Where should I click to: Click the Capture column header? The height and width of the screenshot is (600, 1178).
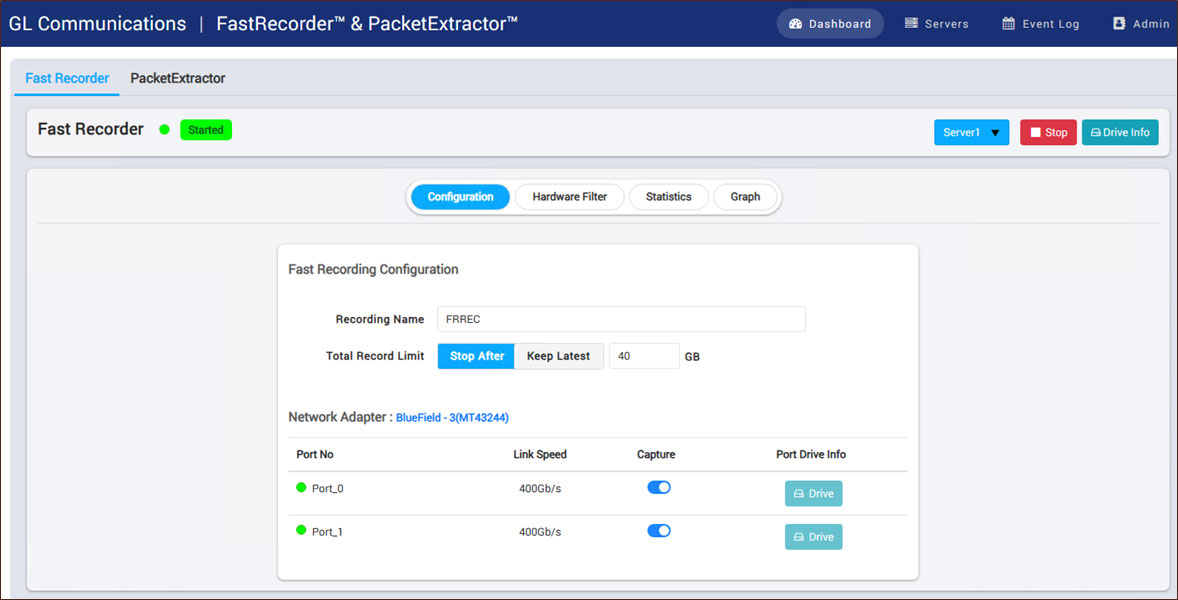[x=656, y=454]
